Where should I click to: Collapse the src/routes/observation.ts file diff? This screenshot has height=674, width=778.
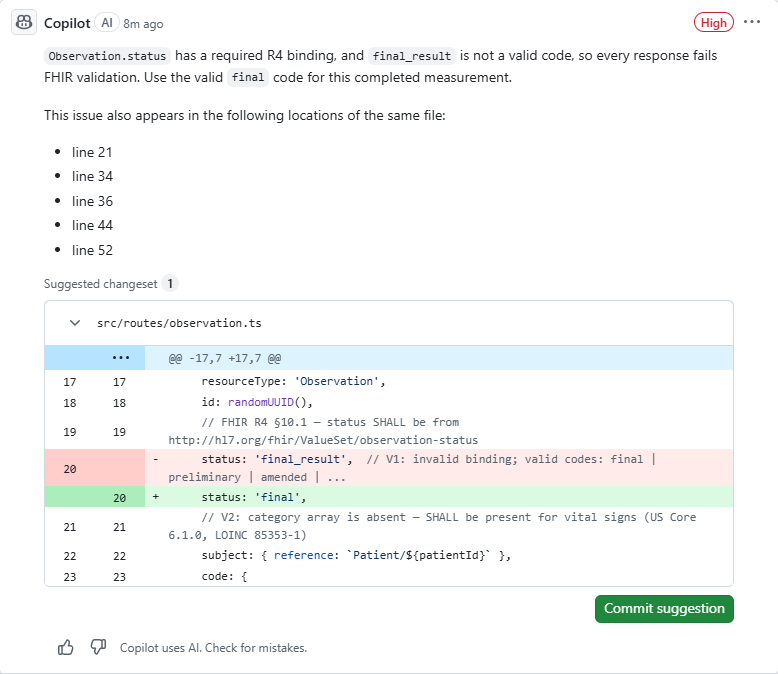(x=75, y=323)
